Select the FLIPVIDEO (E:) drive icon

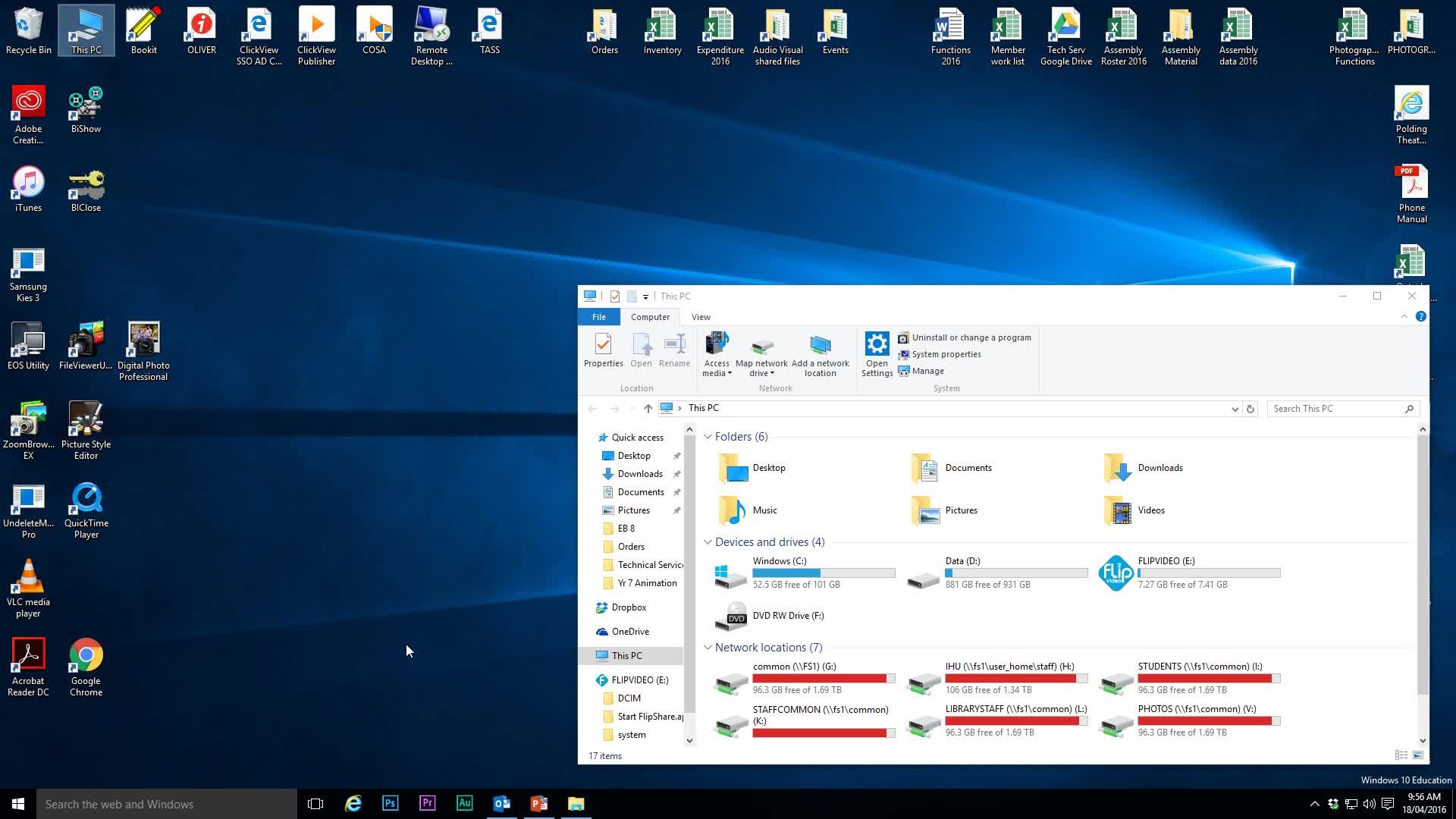[1116, 573]
